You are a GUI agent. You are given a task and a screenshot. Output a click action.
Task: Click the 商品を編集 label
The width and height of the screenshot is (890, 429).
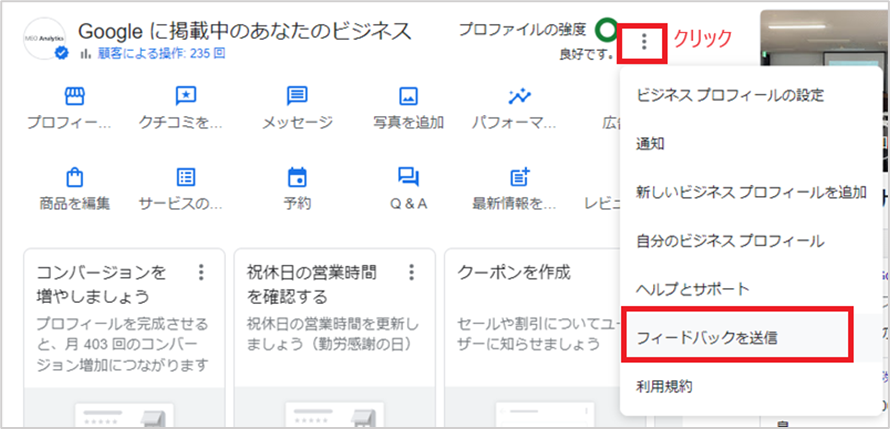(74, 203)
